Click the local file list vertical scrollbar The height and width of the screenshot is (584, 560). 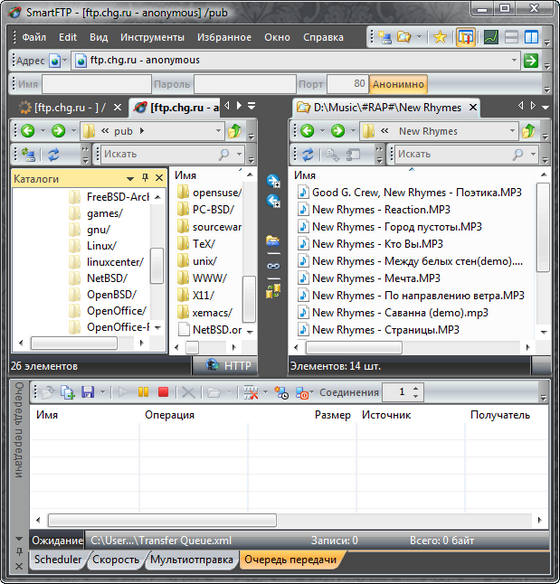coord(544,227)
